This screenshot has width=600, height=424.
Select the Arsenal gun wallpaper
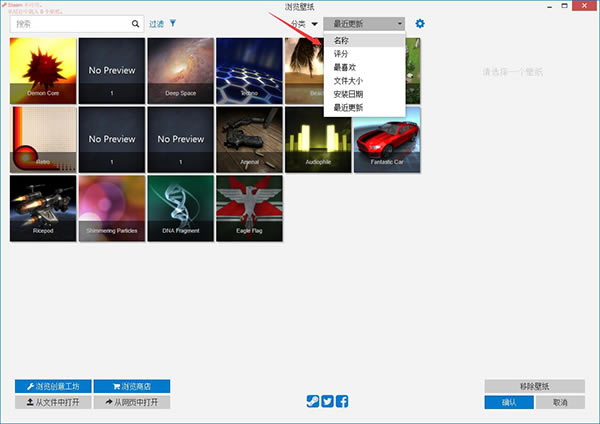(x=249, y=140)
